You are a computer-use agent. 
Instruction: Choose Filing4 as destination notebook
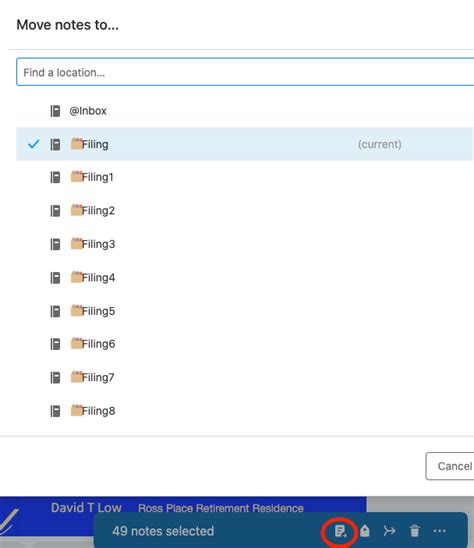pos(245,277)
